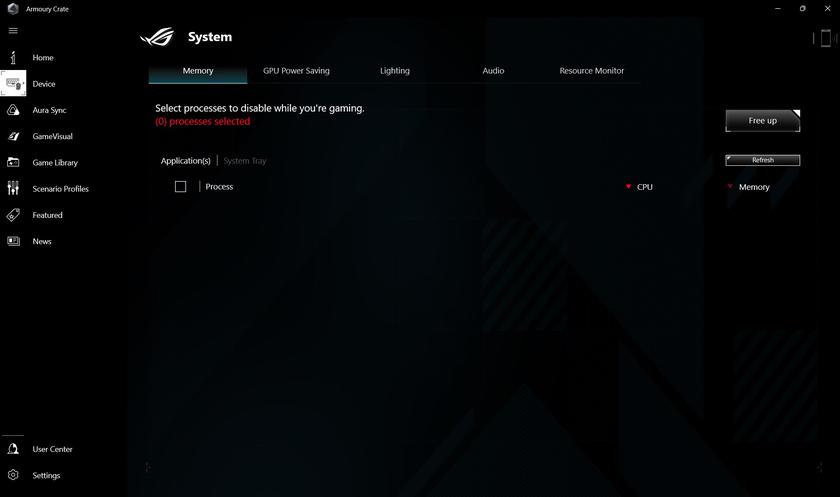Sort by Memory using red arrow
Image resolution: width=840 pixels, height=497 pixels.
click(730, 186)
